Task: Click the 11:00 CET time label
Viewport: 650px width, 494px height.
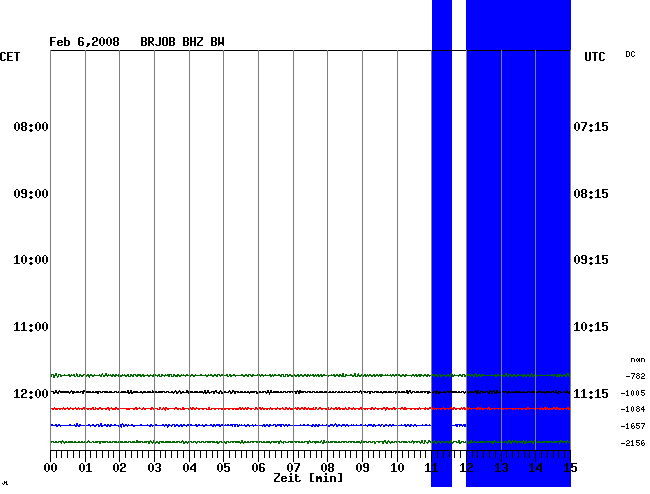Action: [31, 327]
